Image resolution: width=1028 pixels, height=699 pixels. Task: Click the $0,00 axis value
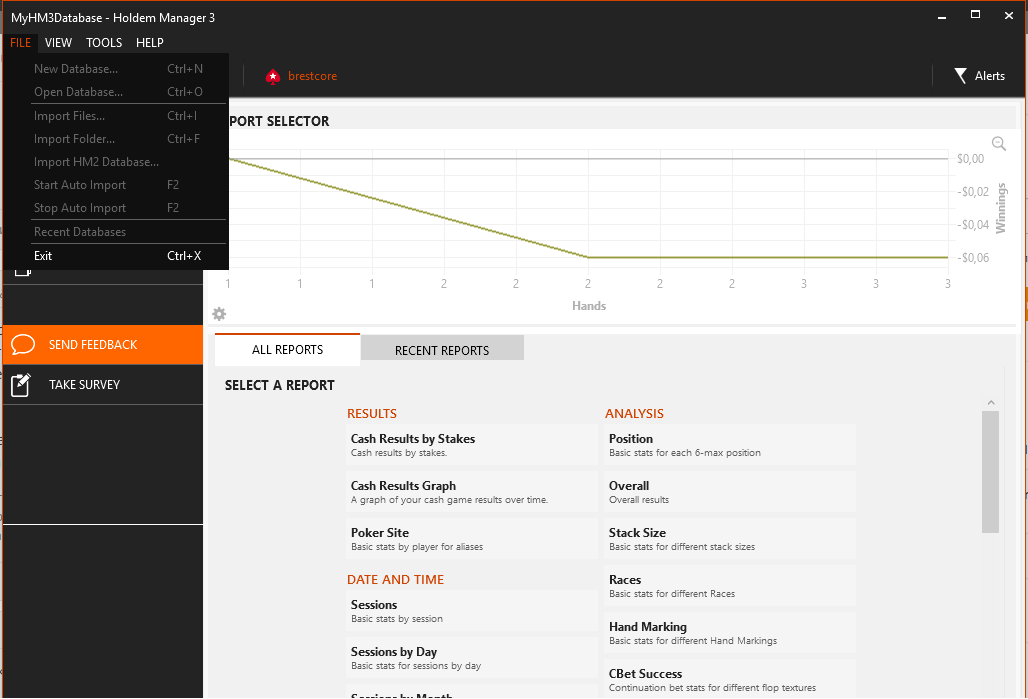tap(970, 159)
